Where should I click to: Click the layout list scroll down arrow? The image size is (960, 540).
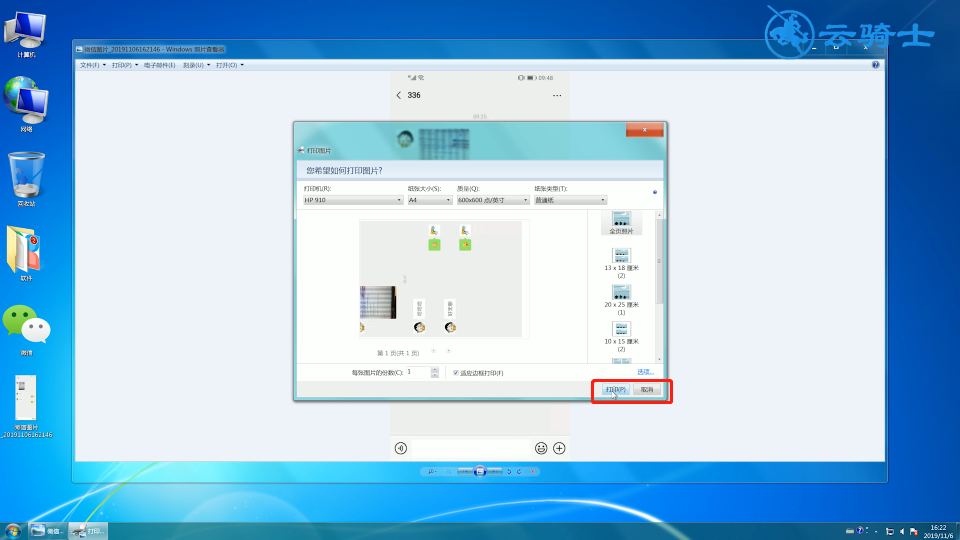[x=659, y=359]
